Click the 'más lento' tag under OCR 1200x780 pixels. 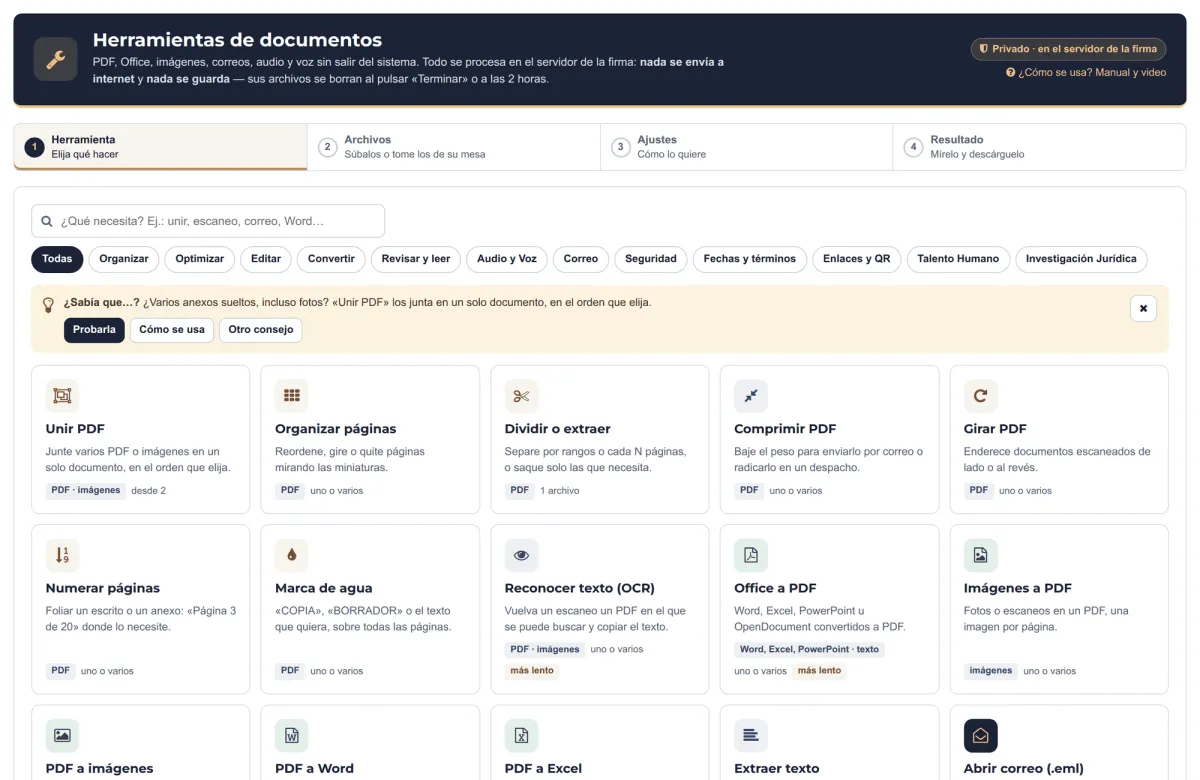[x=532, y=671]
